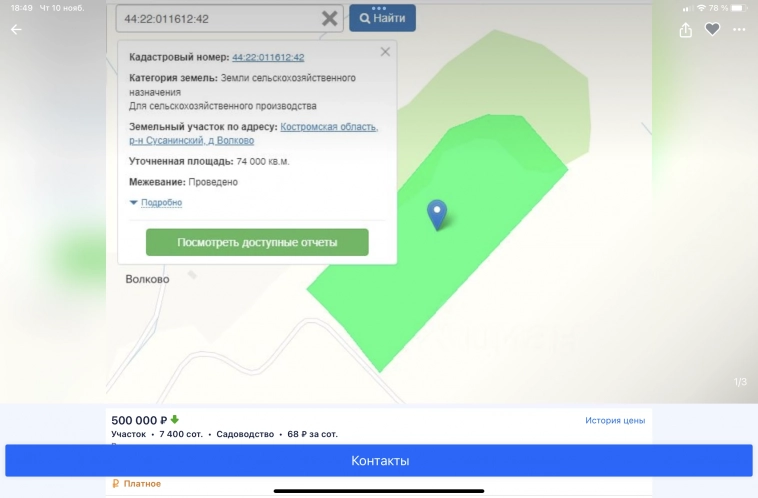Viewport: 758px width, 498px height.
Task: Open История цены price history
Action: tap(615, 420)
